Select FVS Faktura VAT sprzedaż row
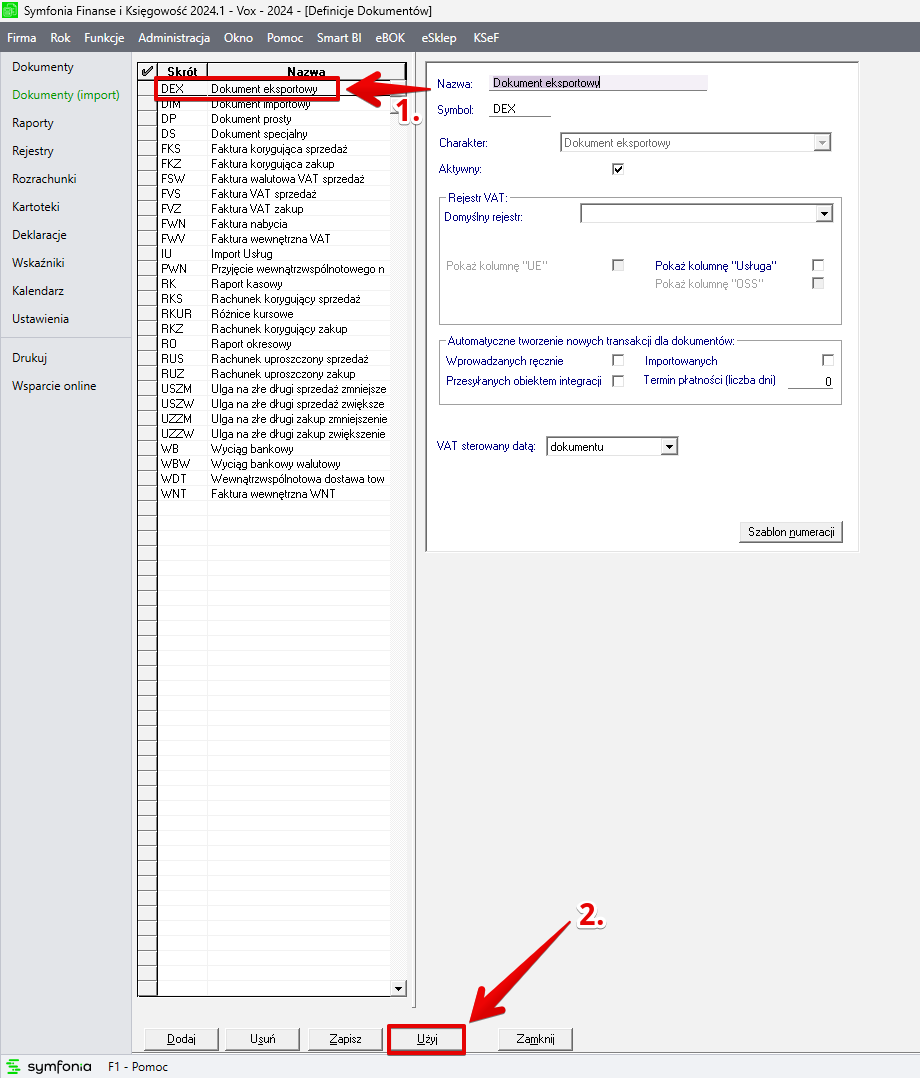This screenshot has width=920, height=1078. (x=274, y=194)
